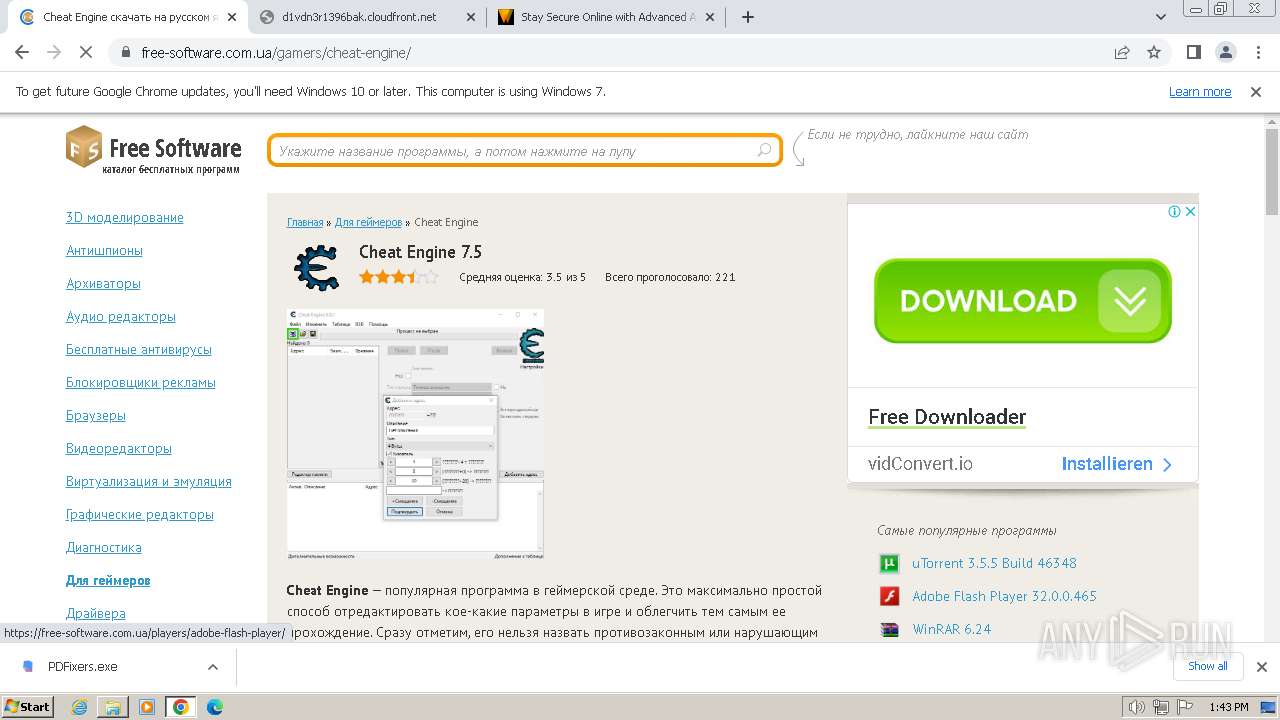Click the Free Software site logo
1280x720 pixels.
(x=153, y=150)
